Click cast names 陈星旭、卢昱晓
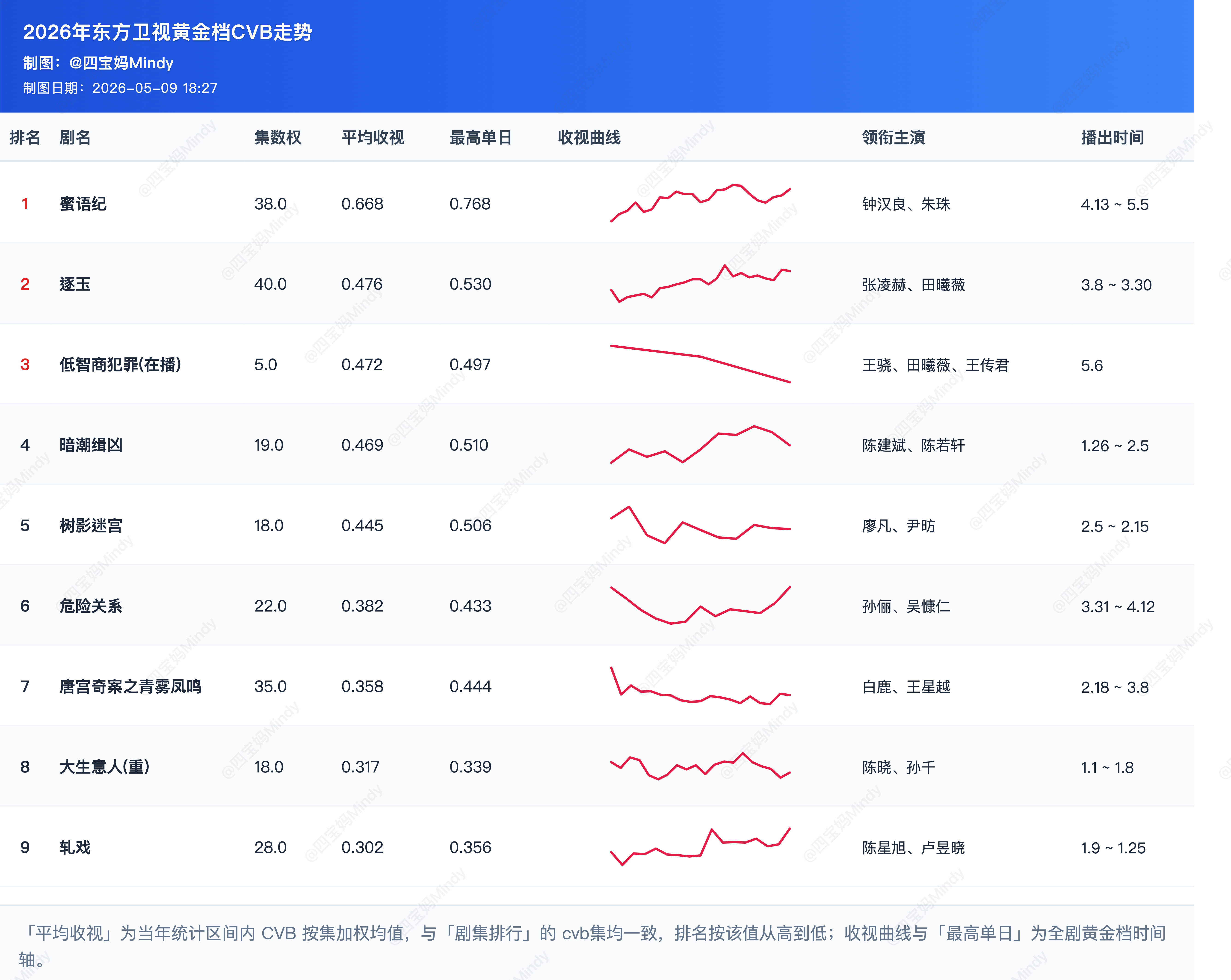This screenshot has width=1231, height=980. (x=914, y=848)
